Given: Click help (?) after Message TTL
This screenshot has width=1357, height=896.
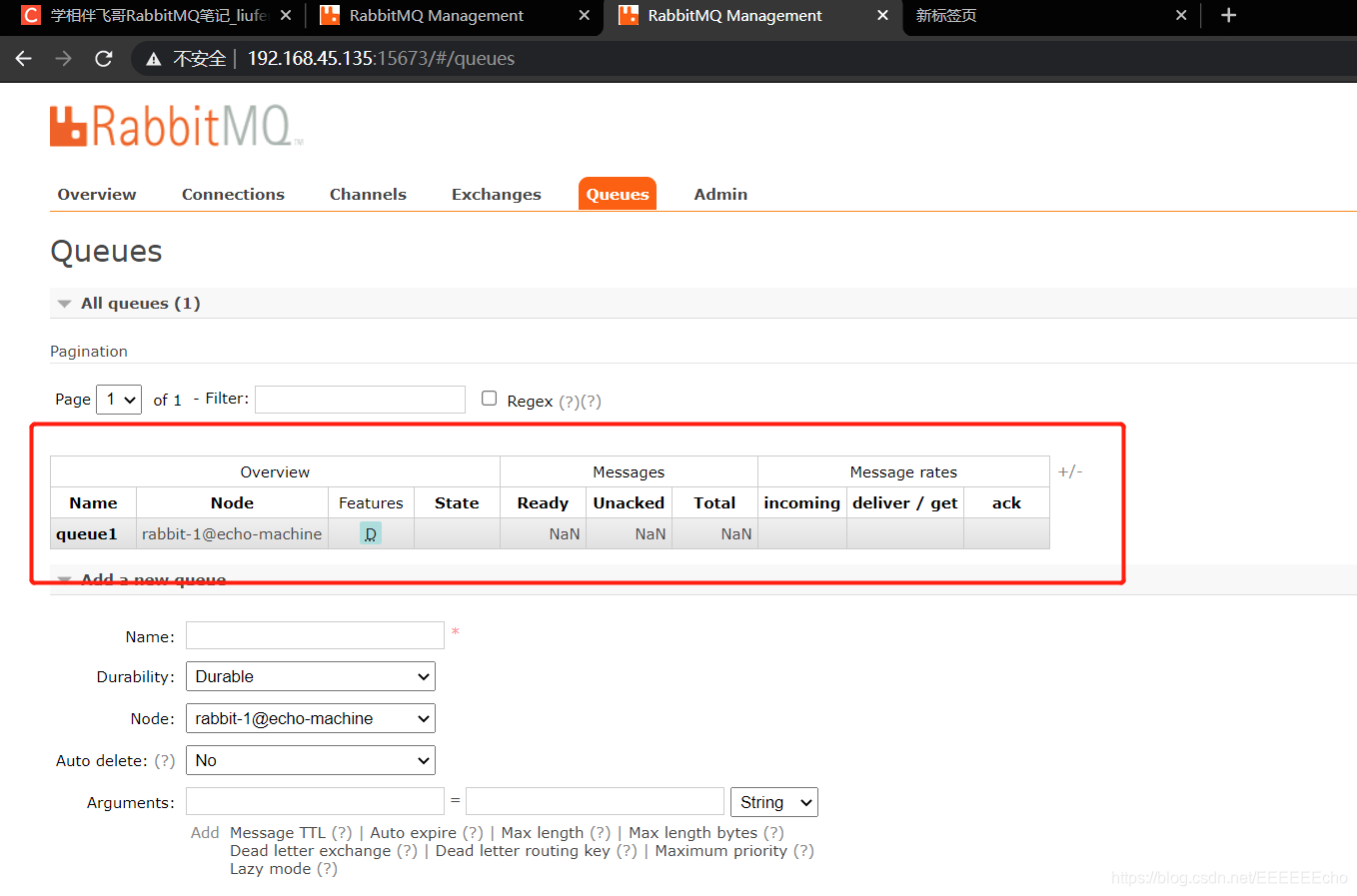Looking at the screenshot, I should click(x=342, y=832).
